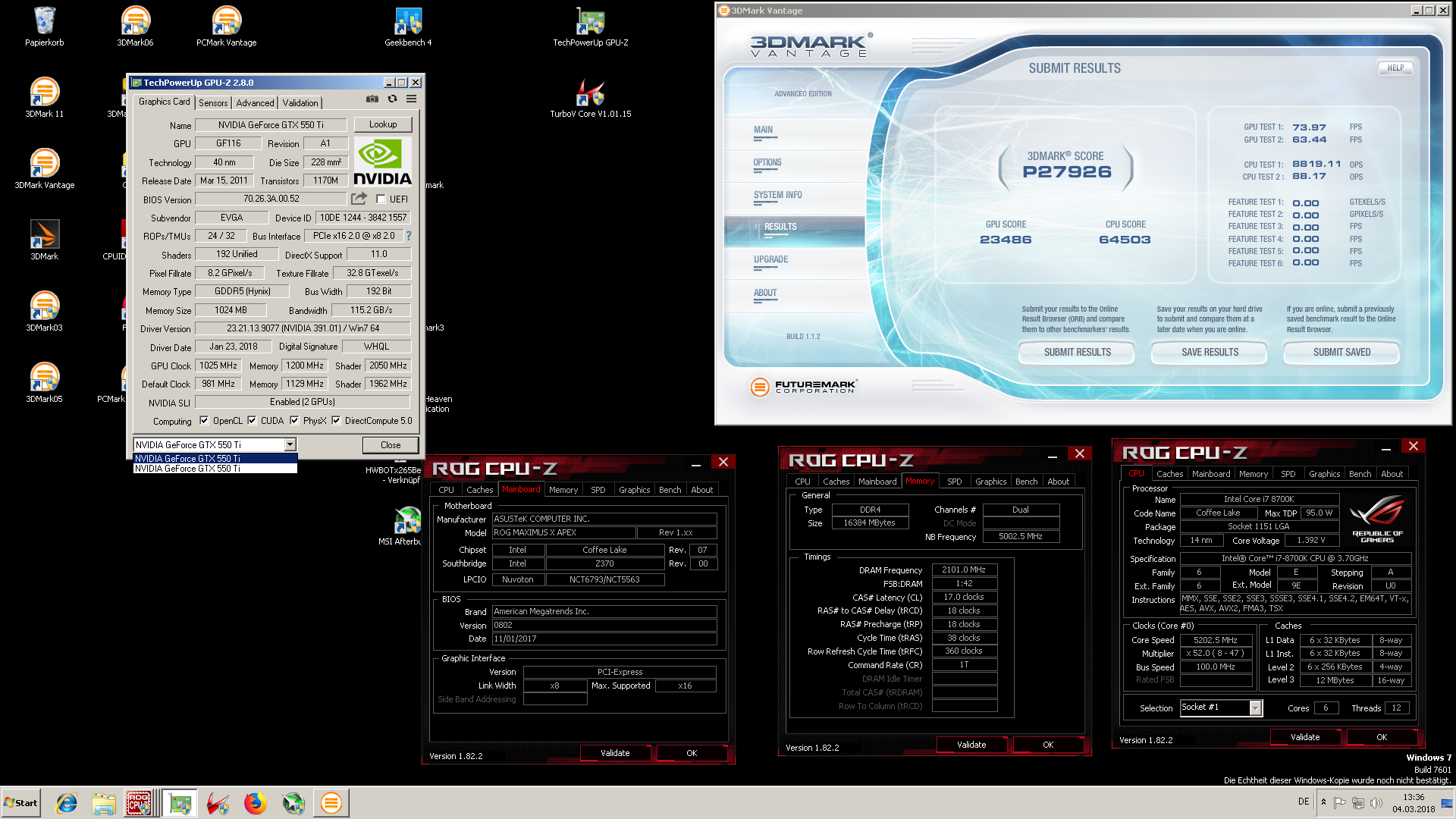The image size is (1456, 819).
Task: Toggle the PhysX checkbox
Action: 294,420
